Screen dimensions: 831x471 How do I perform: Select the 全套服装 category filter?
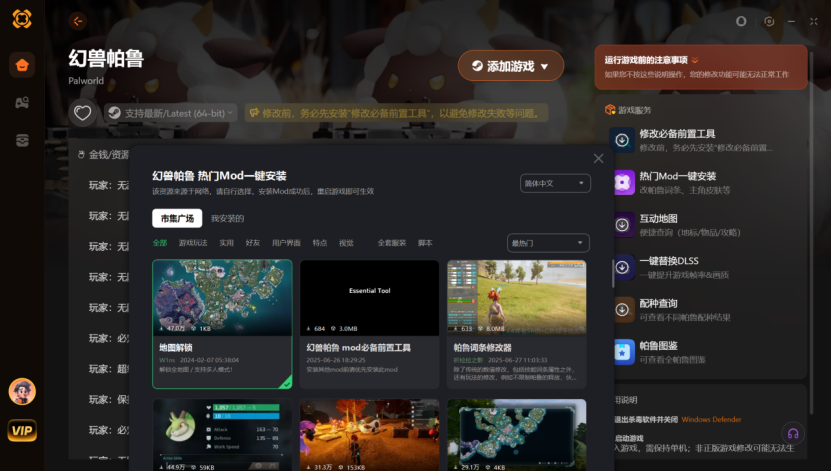[x=392, y=243]
